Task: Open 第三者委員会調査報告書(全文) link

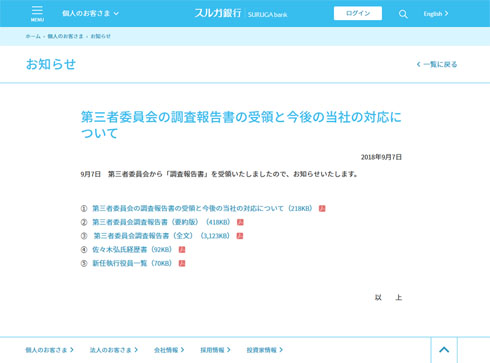Action: [x=162, y=236]
